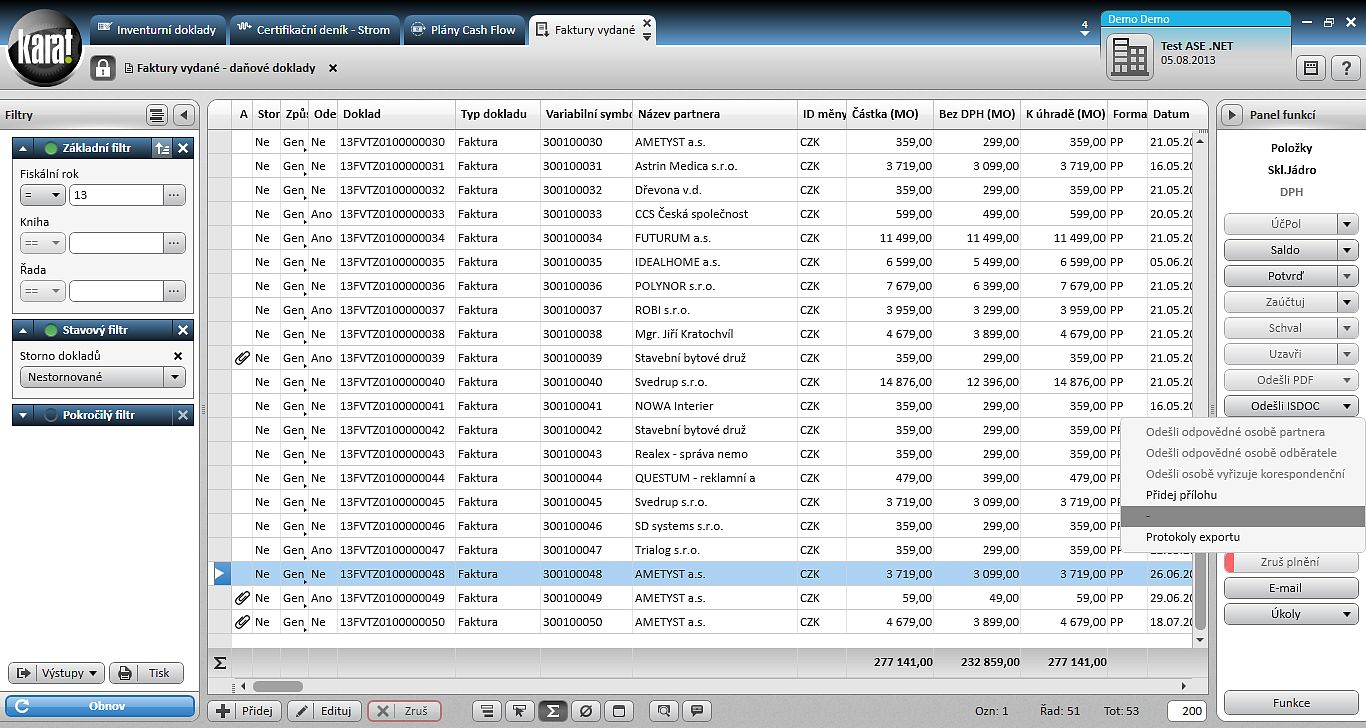Click the magnifier search icon in toolbar

point(662,711)
